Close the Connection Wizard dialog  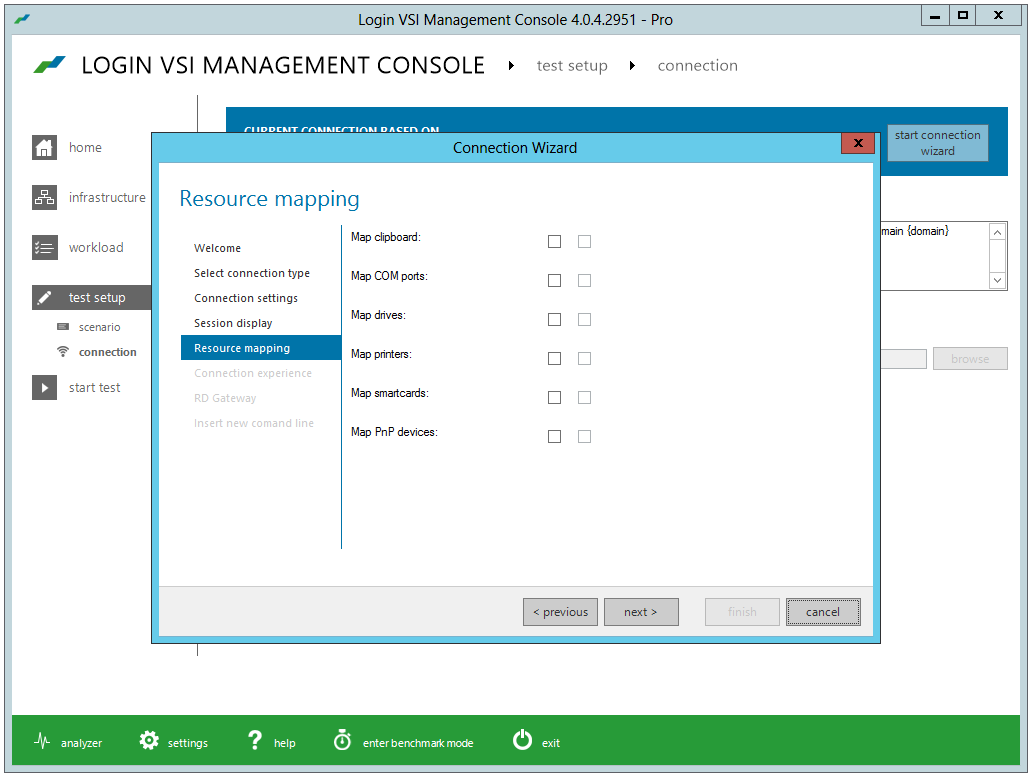[x=858, y=143]
